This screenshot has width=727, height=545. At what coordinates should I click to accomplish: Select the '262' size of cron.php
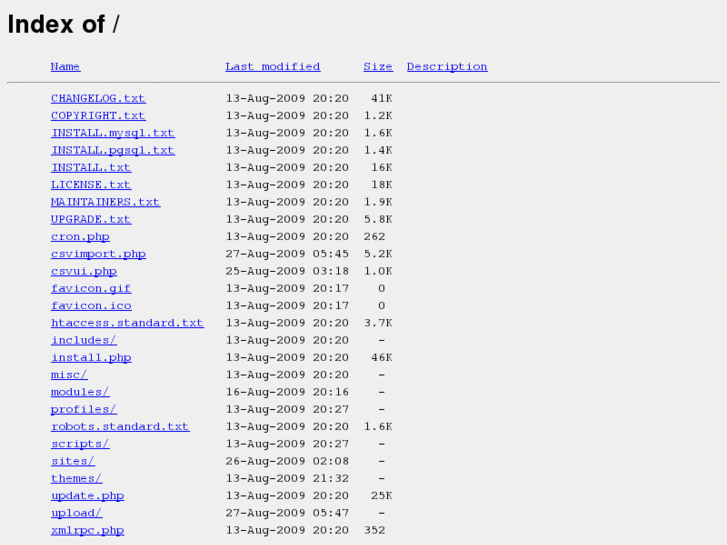coord(374,237)
